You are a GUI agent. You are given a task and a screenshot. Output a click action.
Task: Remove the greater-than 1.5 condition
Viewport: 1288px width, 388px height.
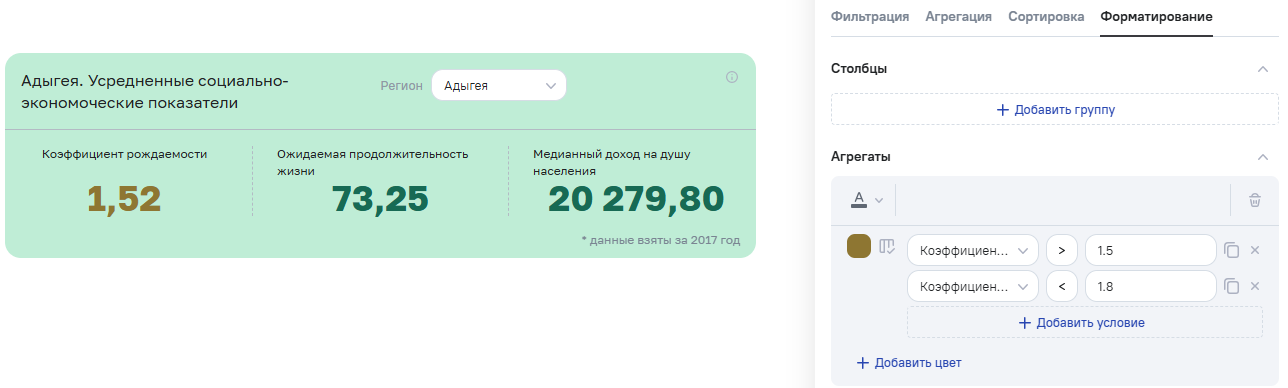coord(1255,250)
